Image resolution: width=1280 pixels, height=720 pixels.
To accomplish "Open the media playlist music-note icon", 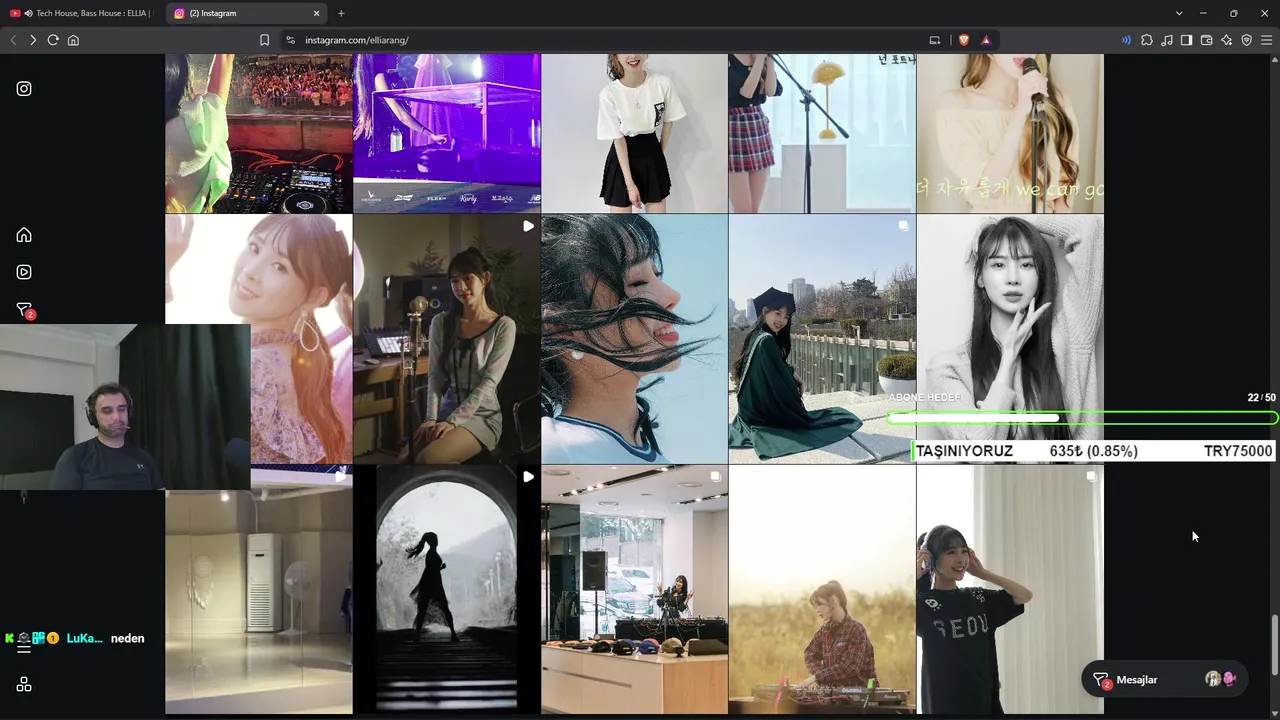I will (x=1167, y=40).
